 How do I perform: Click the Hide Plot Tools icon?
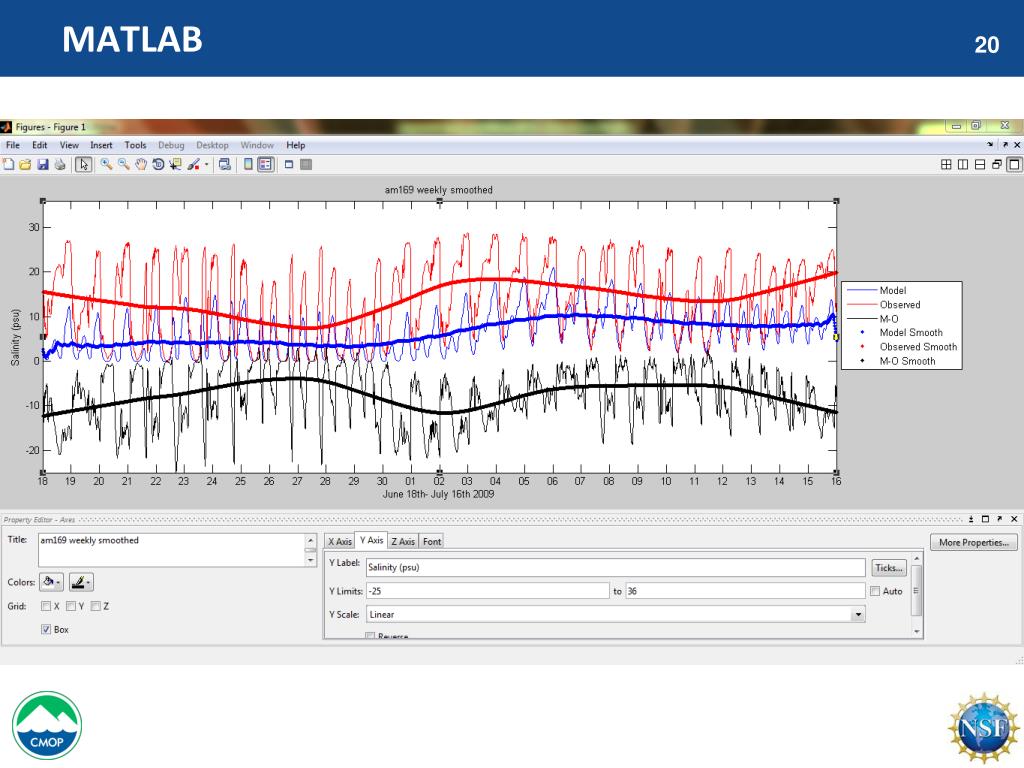tap(289, 165)
